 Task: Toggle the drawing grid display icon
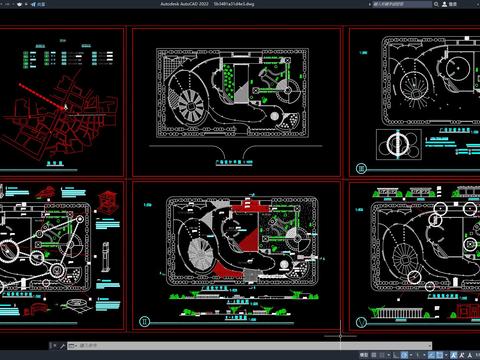click(374, 355)
